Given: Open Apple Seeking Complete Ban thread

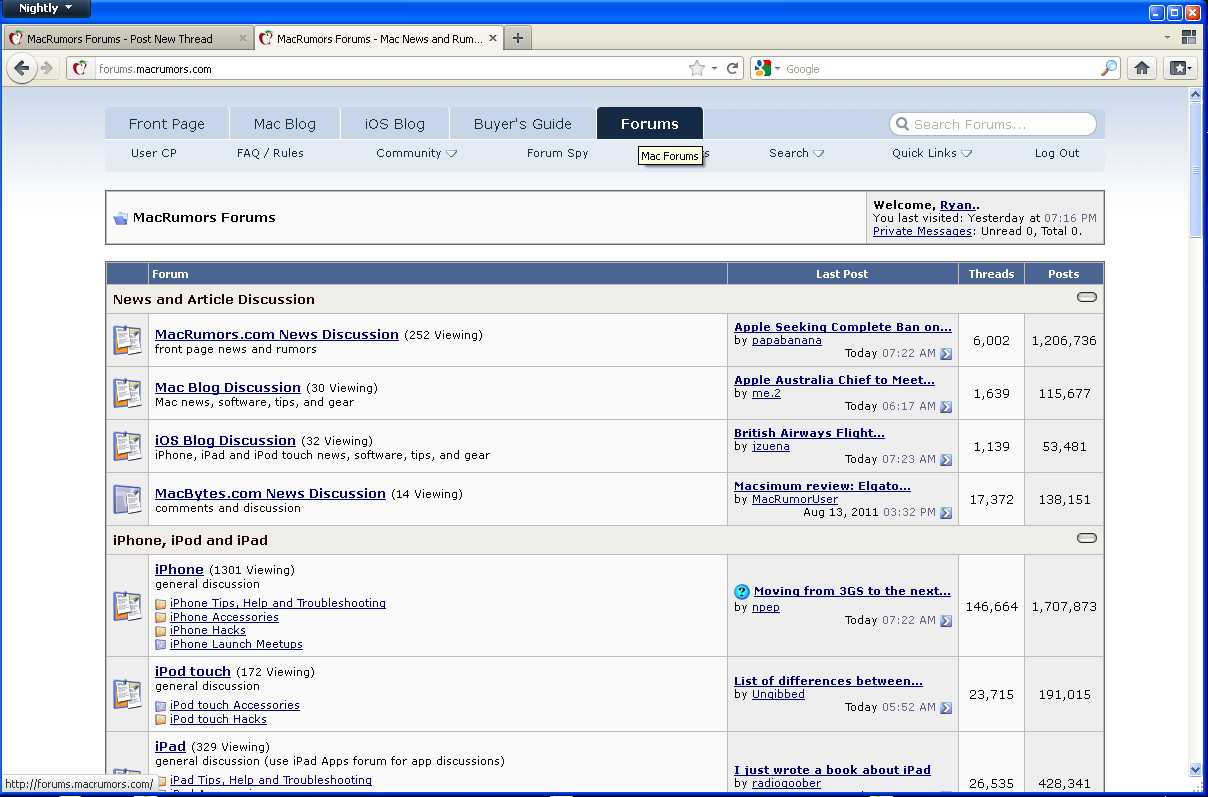Looking at the screenshot, I should point(843,327).
